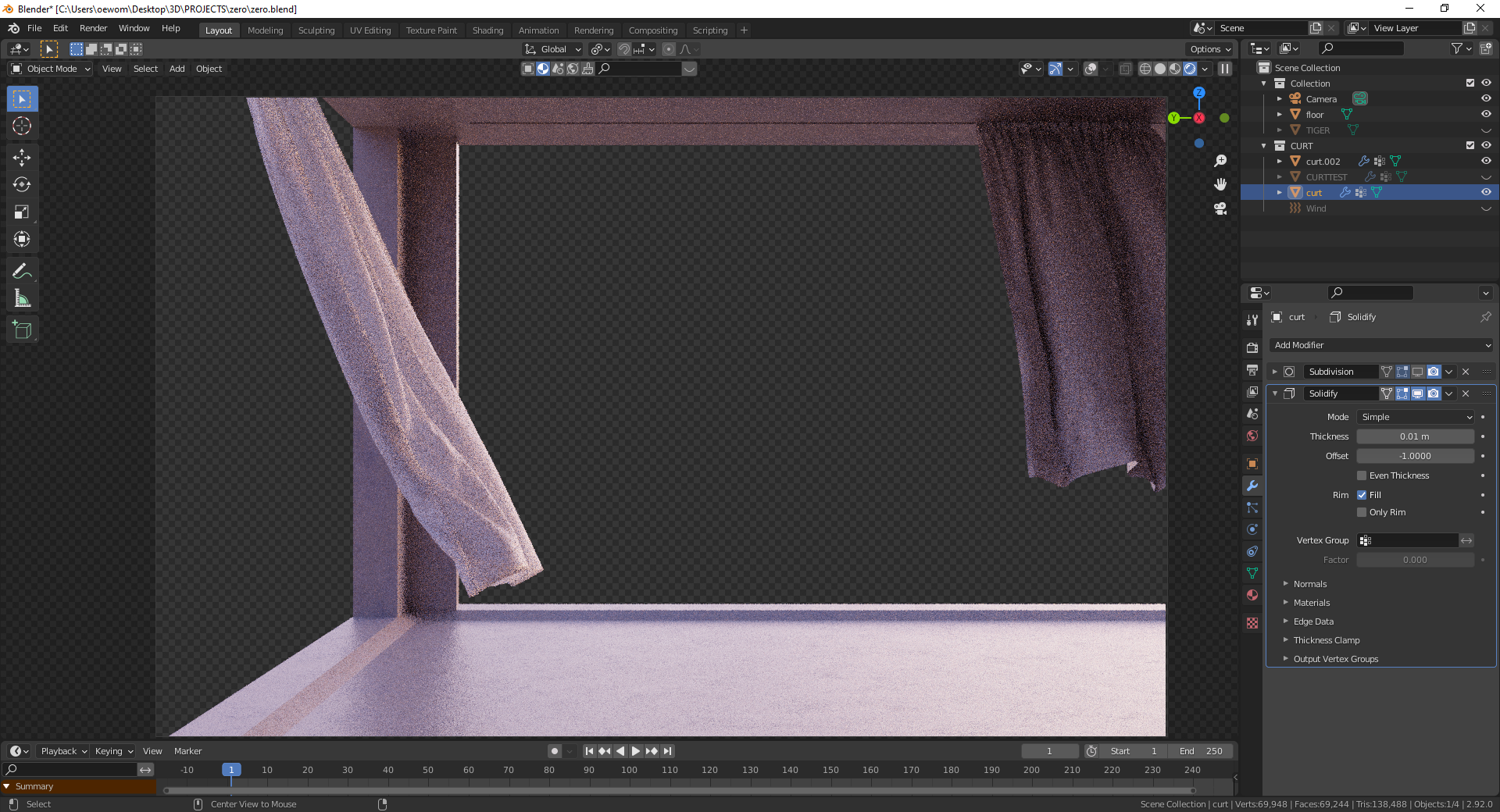The height and width of the screenshot is (812, 1500).
Task: Click the Thickness value slider
Action: tap(1416, 436)
